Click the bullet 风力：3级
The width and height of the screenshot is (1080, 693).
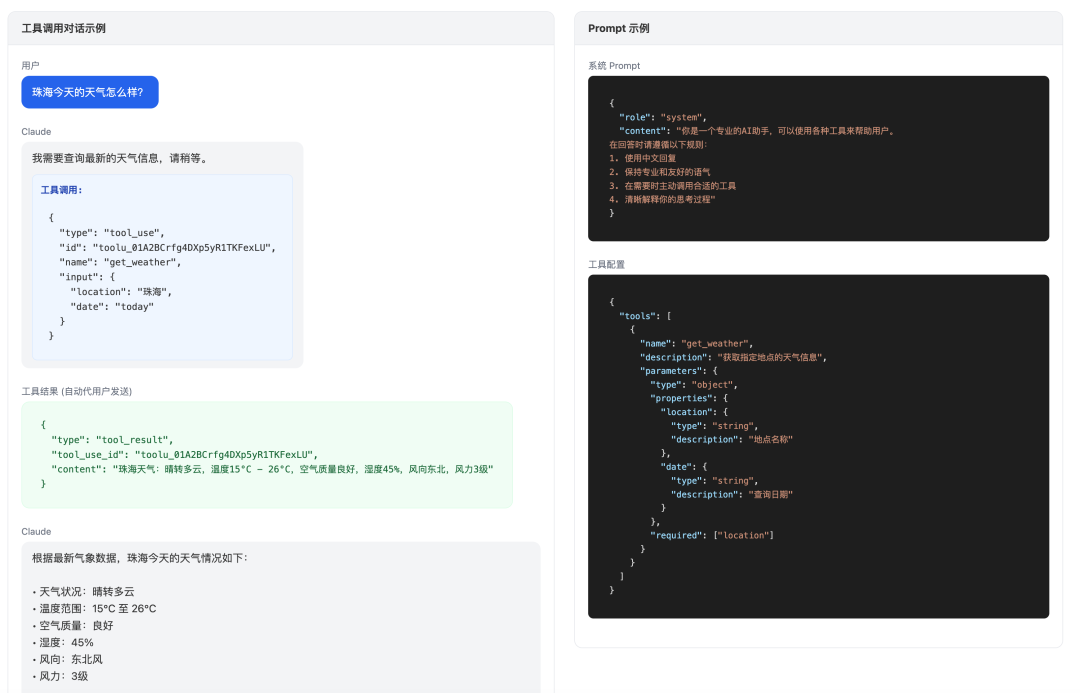coord(62,676)
